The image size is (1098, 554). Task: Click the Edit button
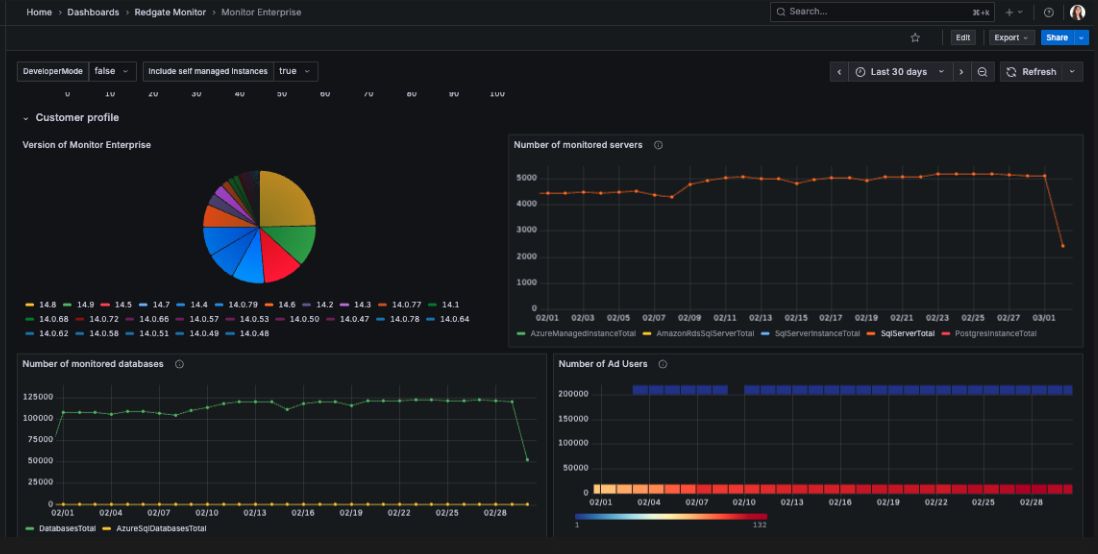click(962, 38)
